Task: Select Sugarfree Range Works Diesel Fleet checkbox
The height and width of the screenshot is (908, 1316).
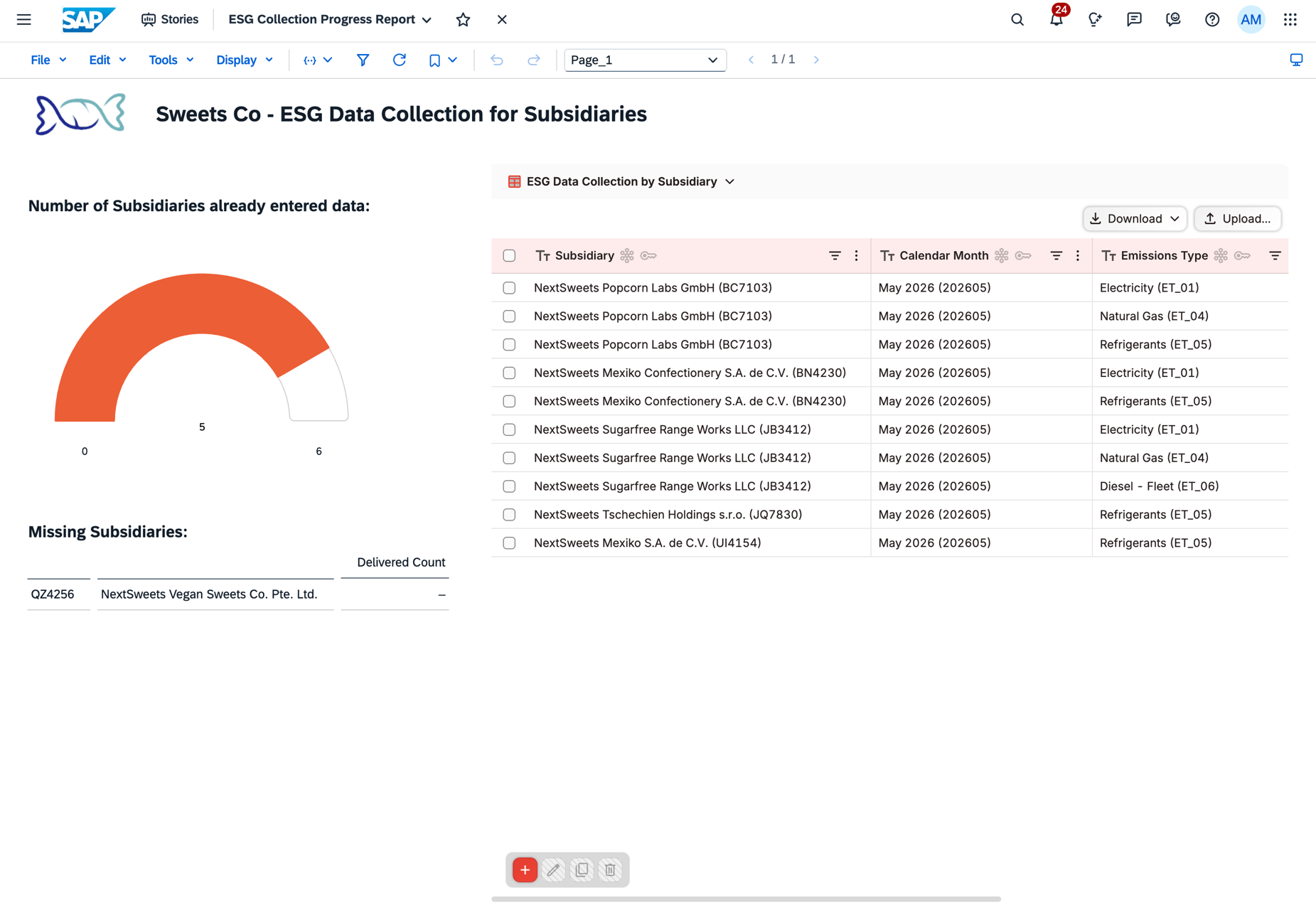Action: coord(509,486)
